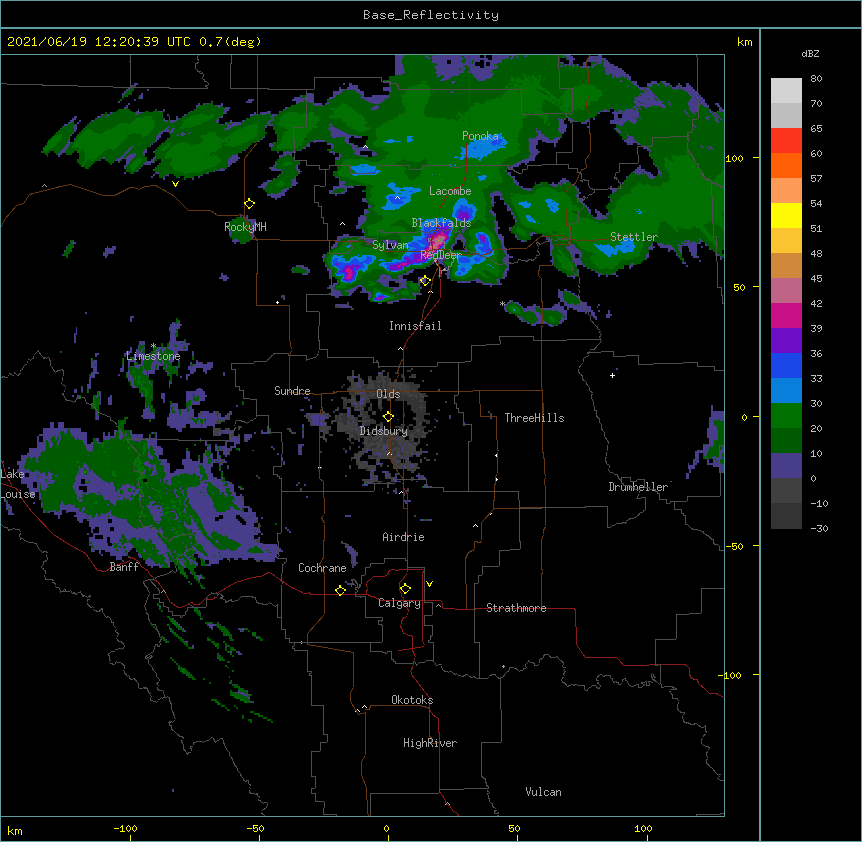This screenshot has height=842, width=862.
Task: Click the km unit label on the horizontal axis
Action: (x=15, y=830)
